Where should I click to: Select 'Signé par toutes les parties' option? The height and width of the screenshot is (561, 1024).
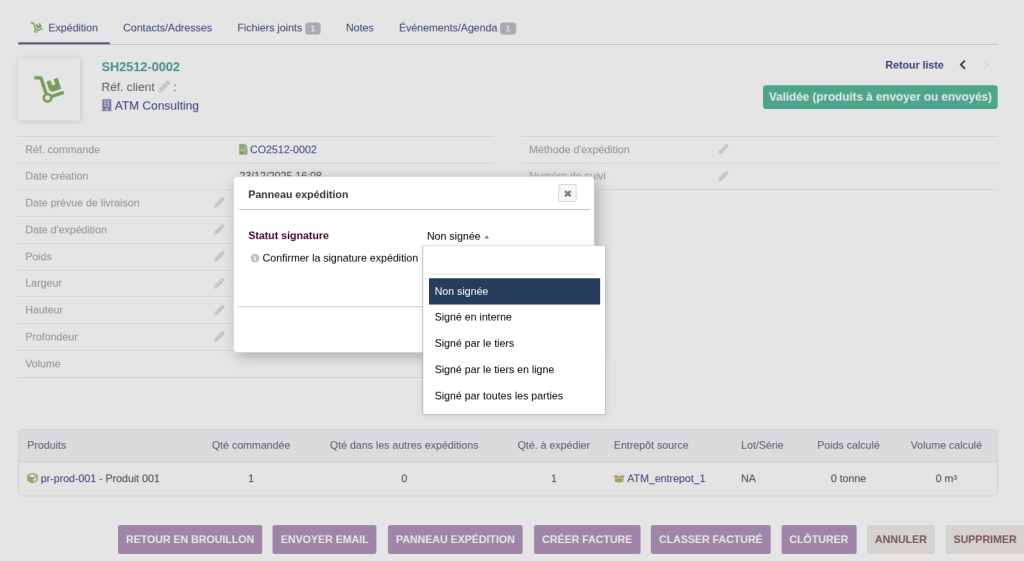click(498, 395)
